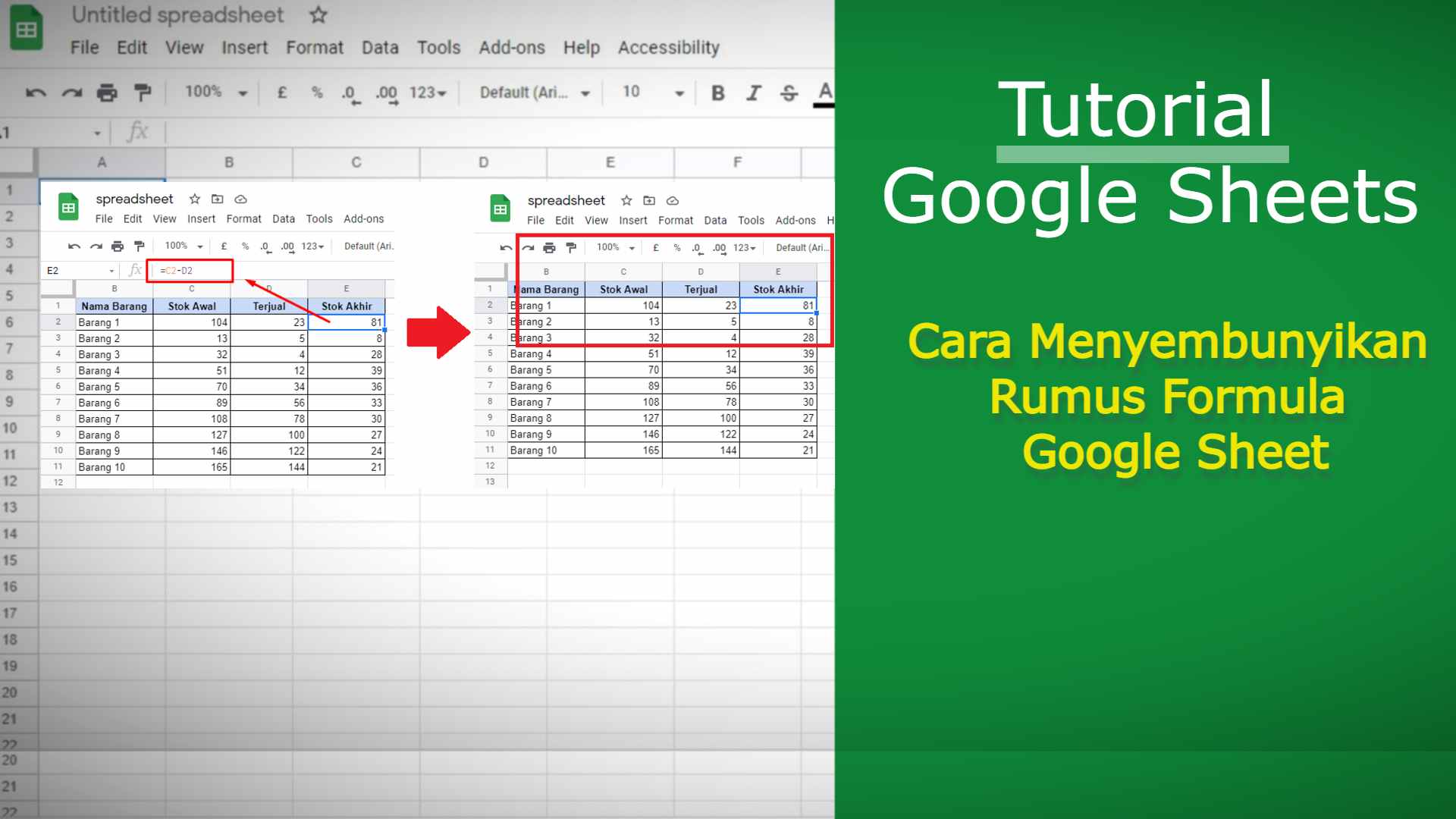Toggle bold formatting
Image resolution: width=1456 pixels, height=819 pixels.
coord(717,93)
